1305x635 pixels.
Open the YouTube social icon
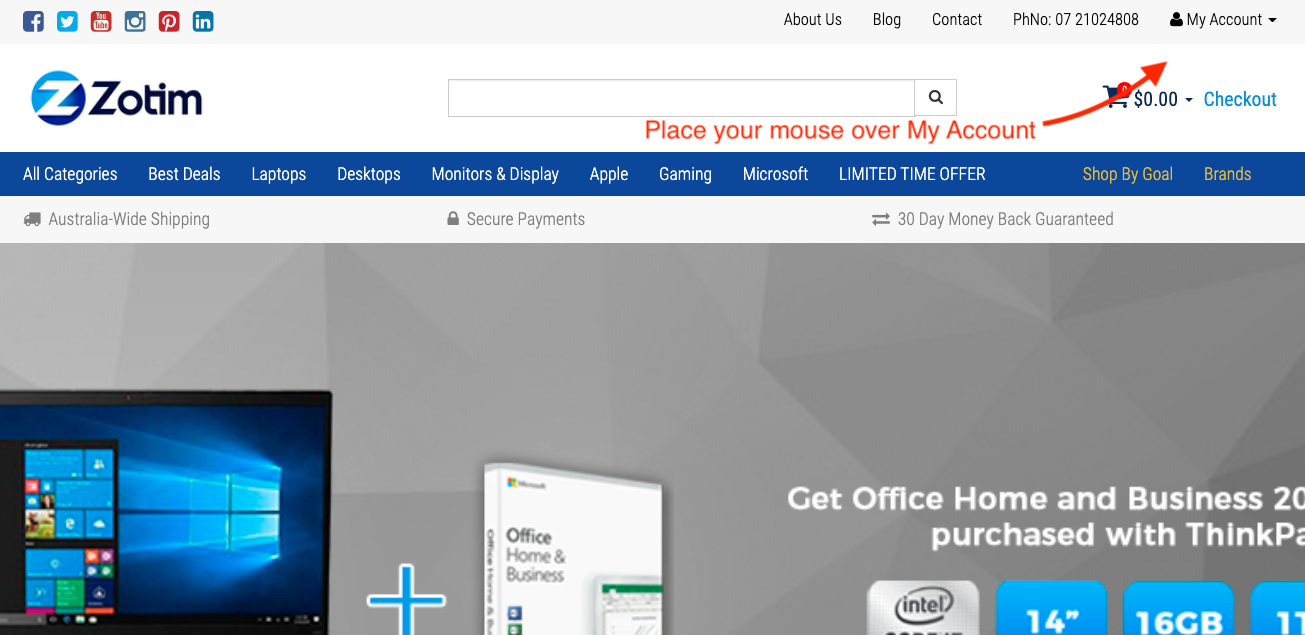click(101, 21)
